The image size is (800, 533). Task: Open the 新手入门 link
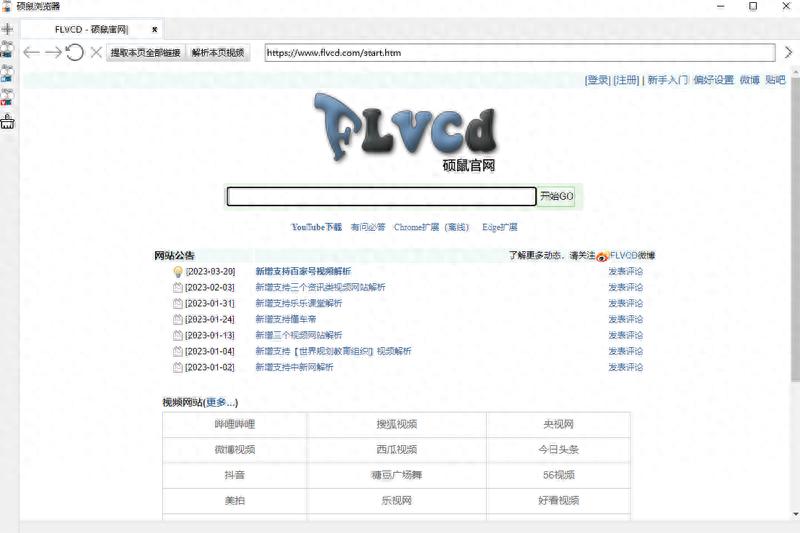click(667, 80)
